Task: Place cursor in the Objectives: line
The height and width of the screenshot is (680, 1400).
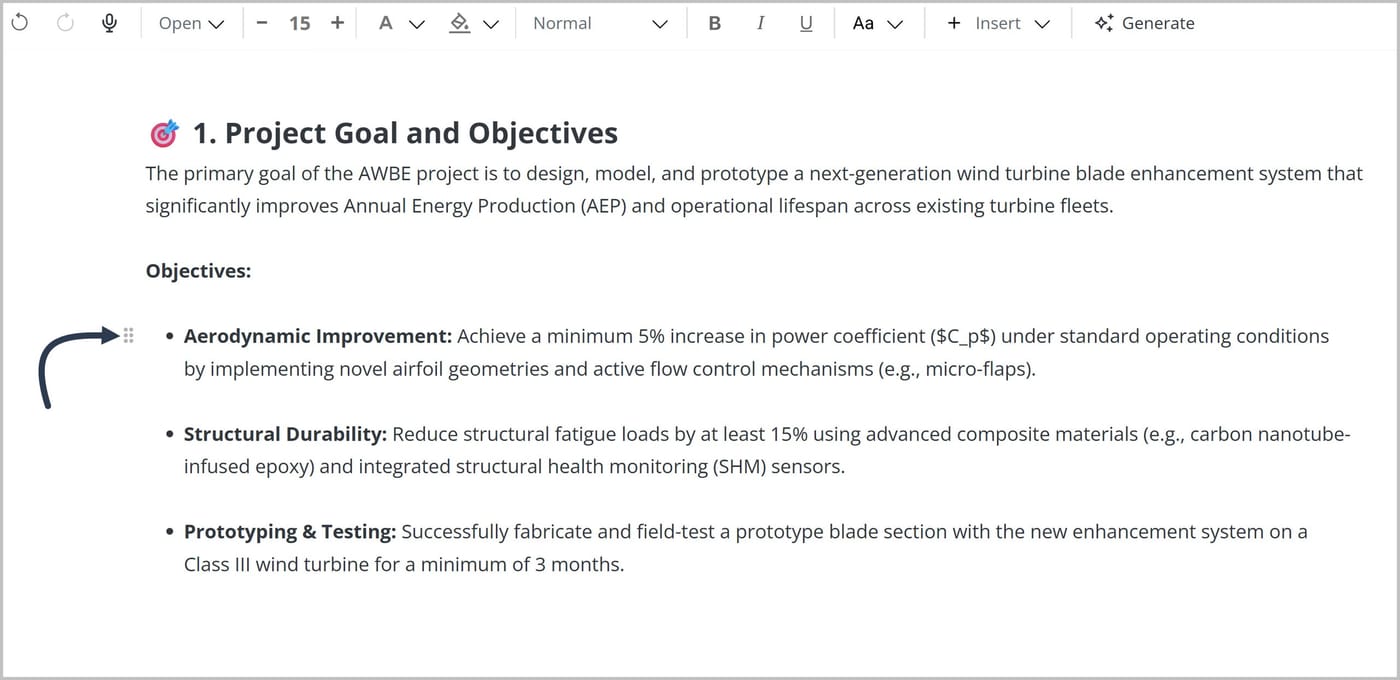Action: click(x=198, y=271)
